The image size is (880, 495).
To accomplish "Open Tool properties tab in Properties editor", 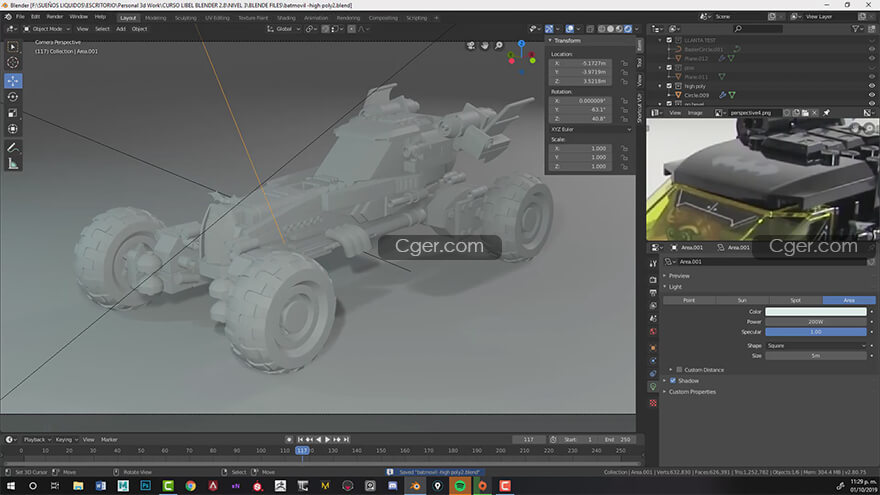I will tap(653, 264).
